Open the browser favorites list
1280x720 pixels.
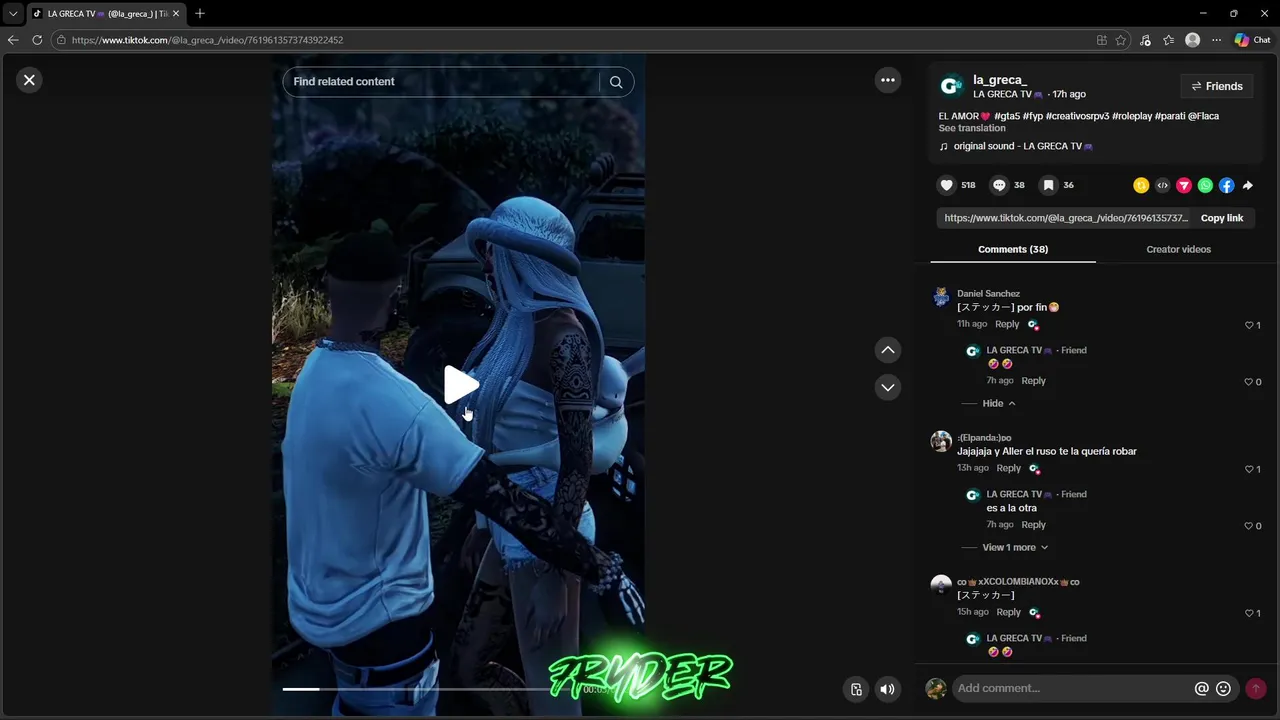tap(1168, 40)
